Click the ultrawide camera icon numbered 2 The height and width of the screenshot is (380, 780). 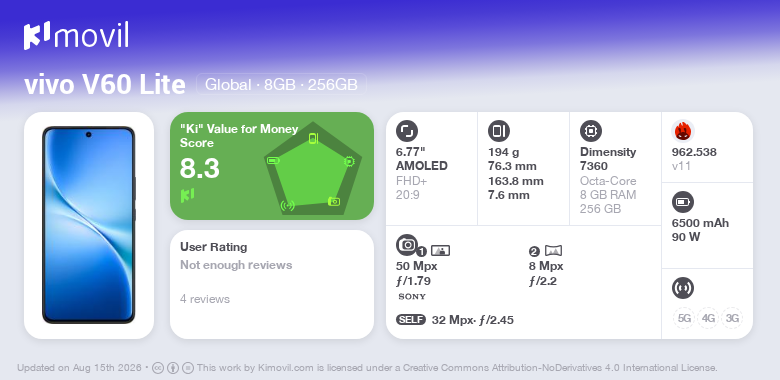point(553,251)
